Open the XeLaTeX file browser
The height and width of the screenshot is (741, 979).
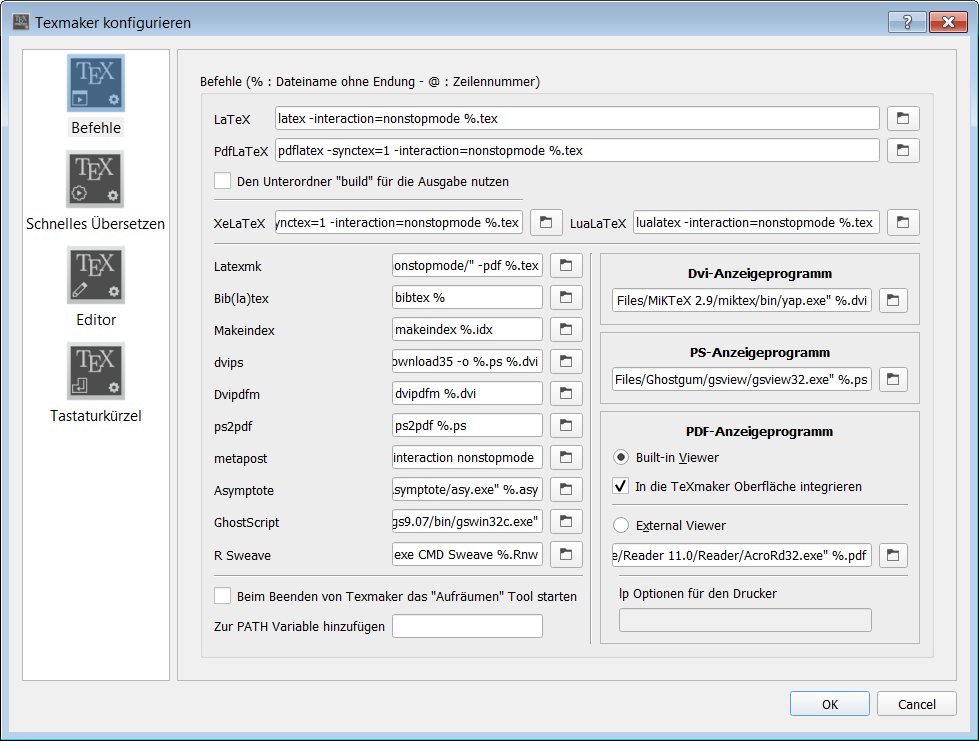(545, 222)
